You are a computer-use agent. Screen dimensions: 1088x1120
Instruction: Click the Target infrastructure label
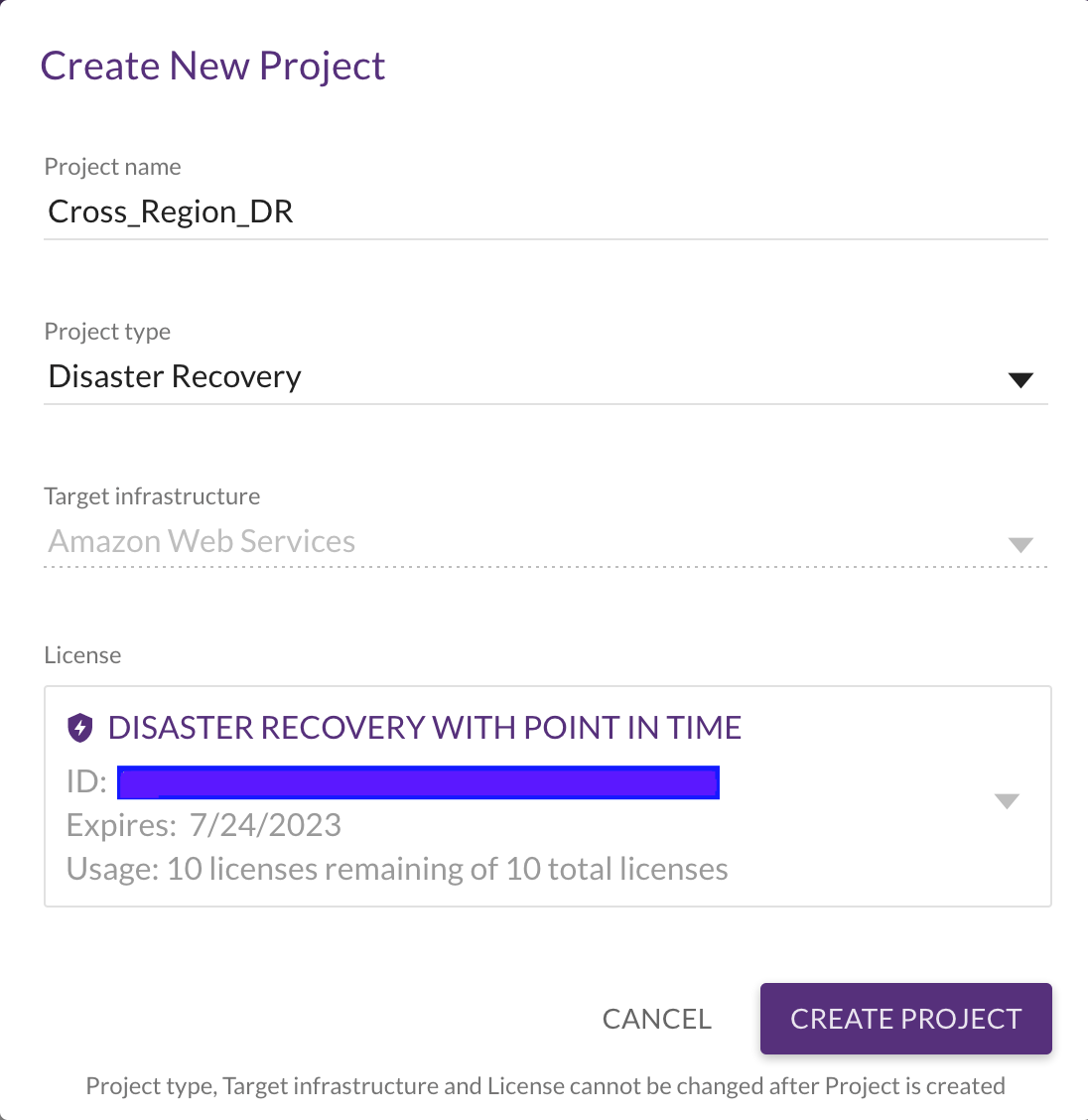click(152, 495)
